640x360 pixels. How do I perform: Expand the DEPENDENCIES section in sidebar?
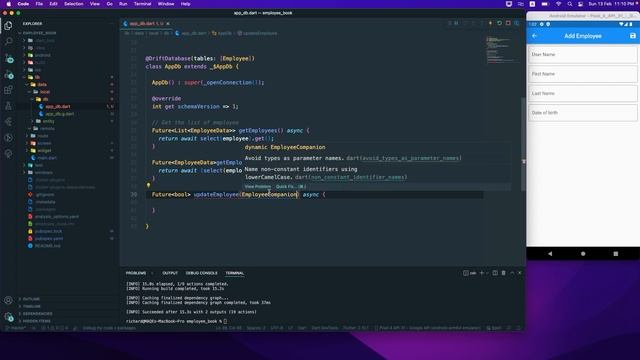pos(37,314)
